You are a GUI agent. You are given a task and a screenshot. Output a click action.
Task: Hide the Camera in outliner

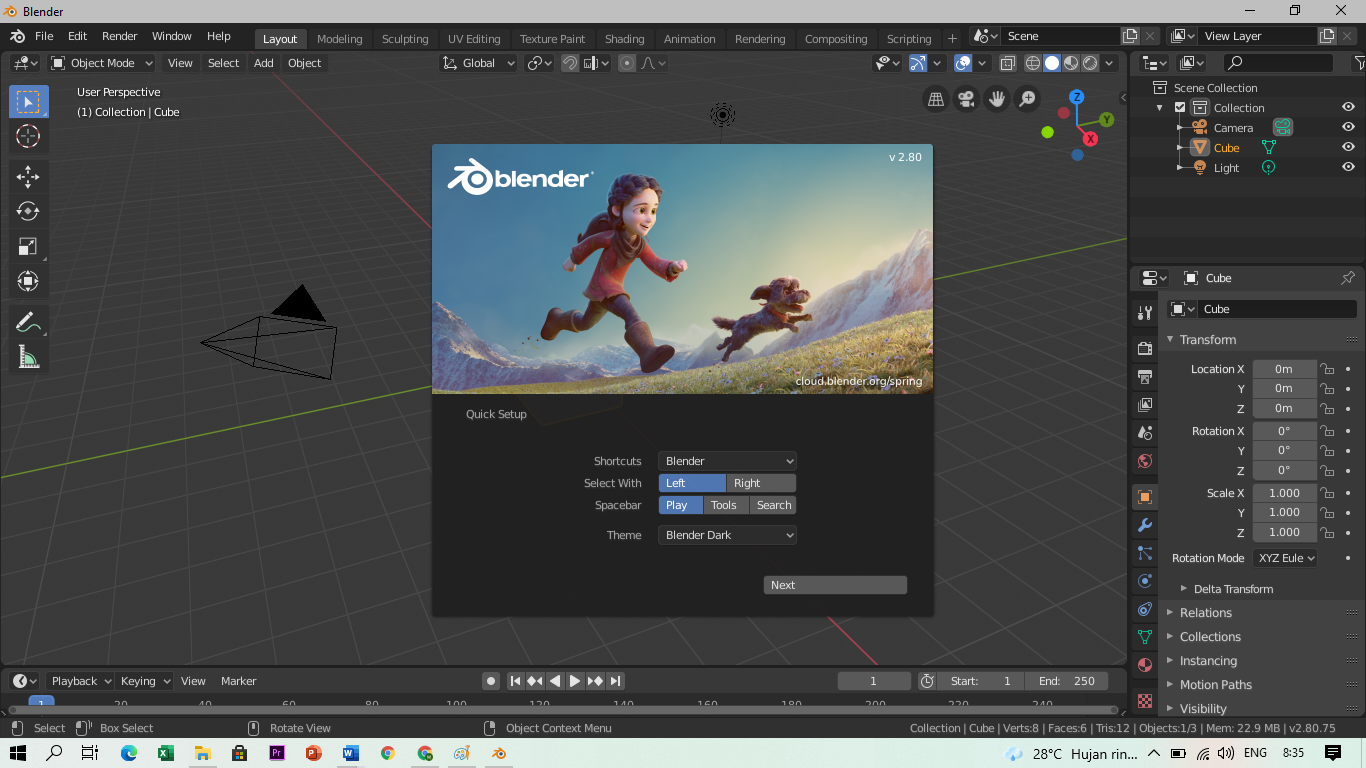click(x=1348, y=127)
